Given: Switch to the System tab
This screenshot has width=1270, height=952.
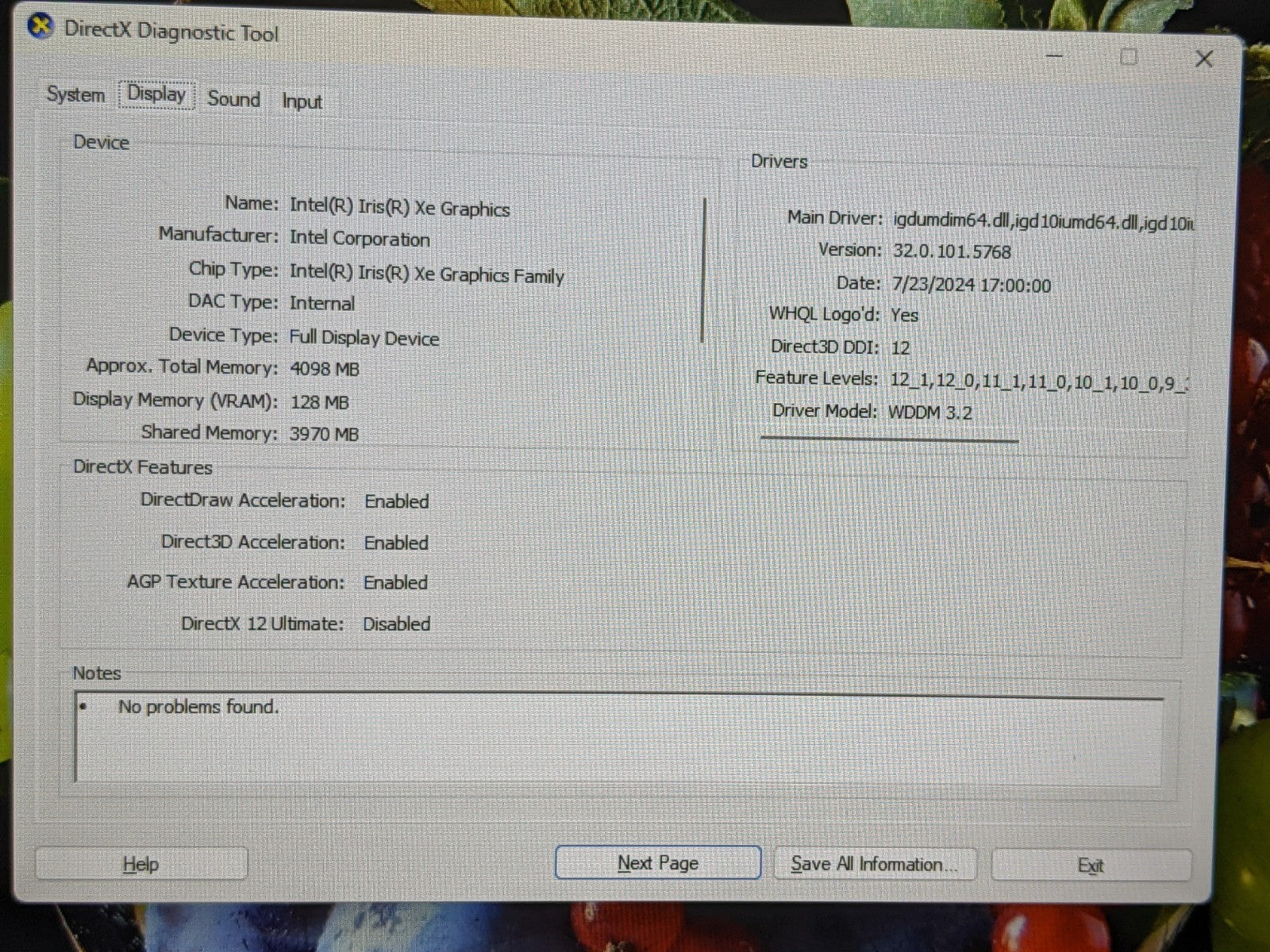Looking at the screenshot, I should click(75, 94).
